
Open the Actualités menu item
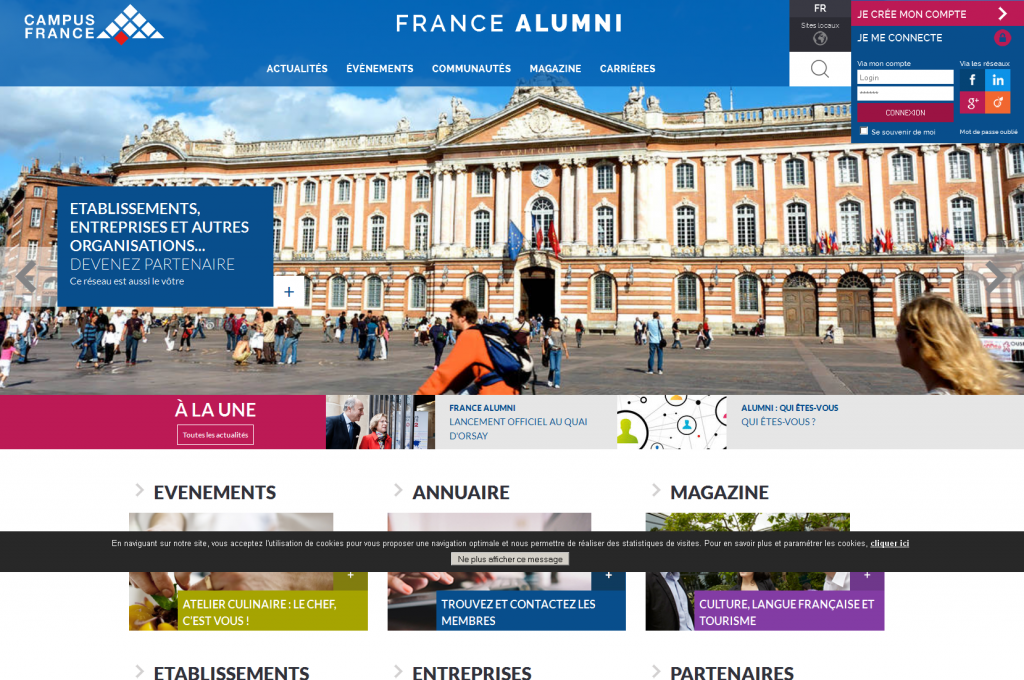[x=296, y=69]
